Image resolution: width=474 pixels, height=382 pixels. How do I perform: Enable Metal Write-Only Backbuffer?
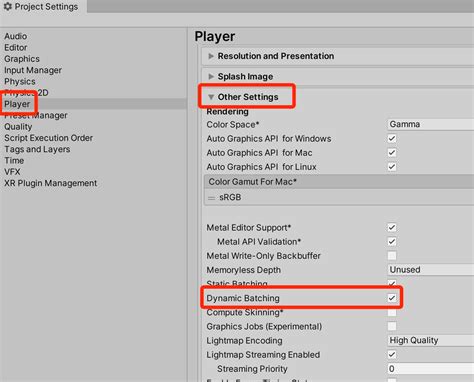tap(392, 256)
